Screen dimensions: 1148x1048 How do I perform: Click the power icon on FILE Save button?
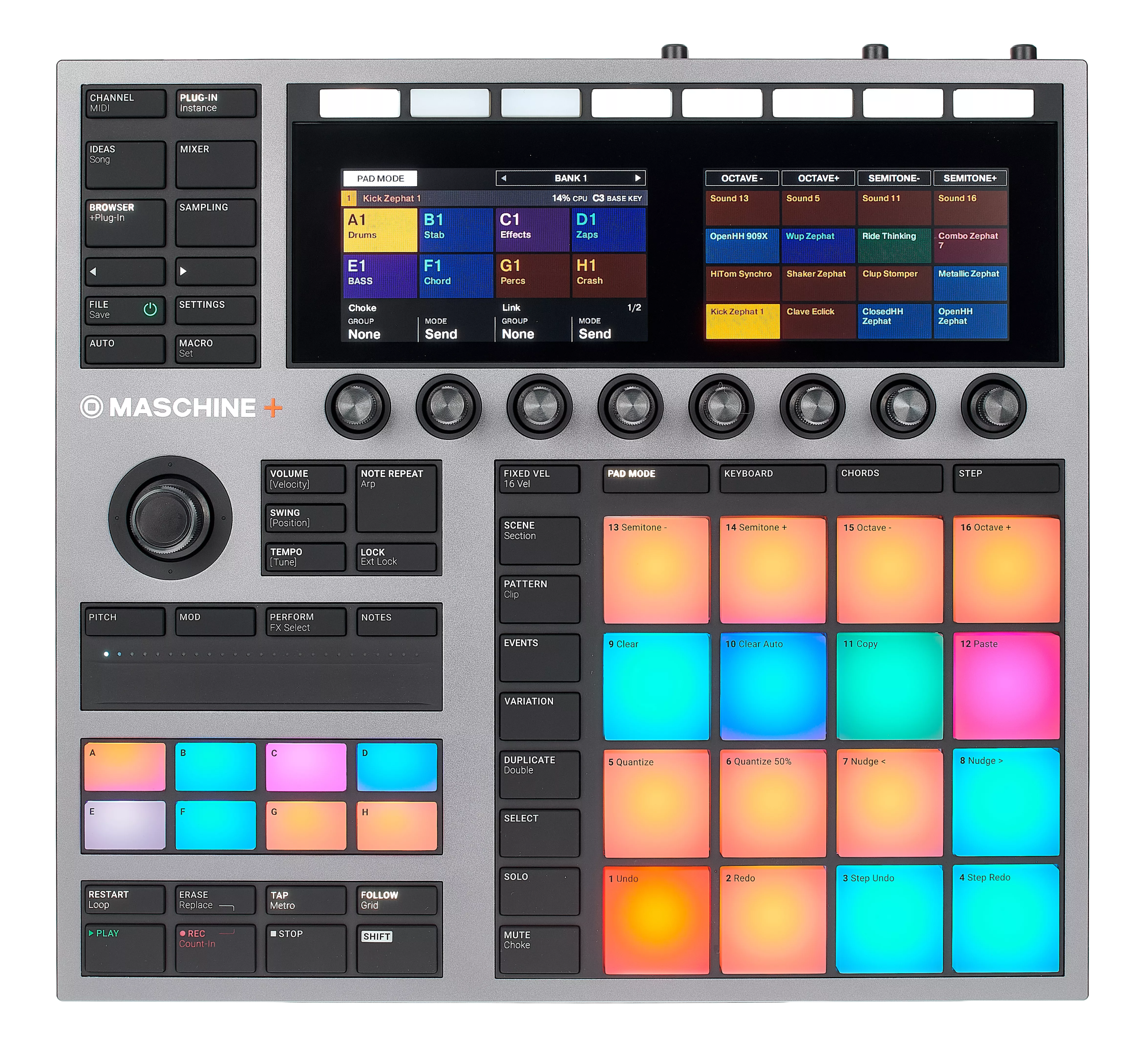click(150, 309)
